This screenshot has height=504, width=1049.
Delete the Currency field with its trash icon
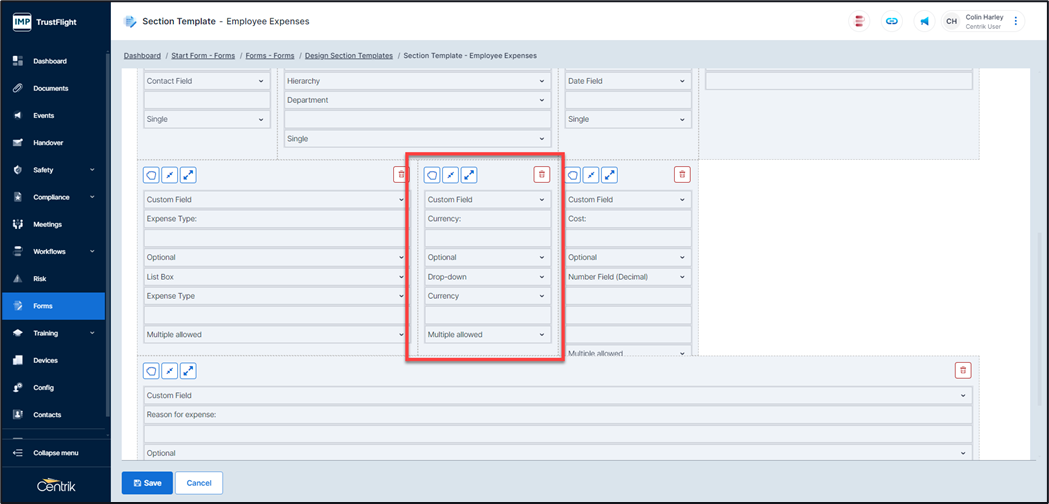(541, 175)
